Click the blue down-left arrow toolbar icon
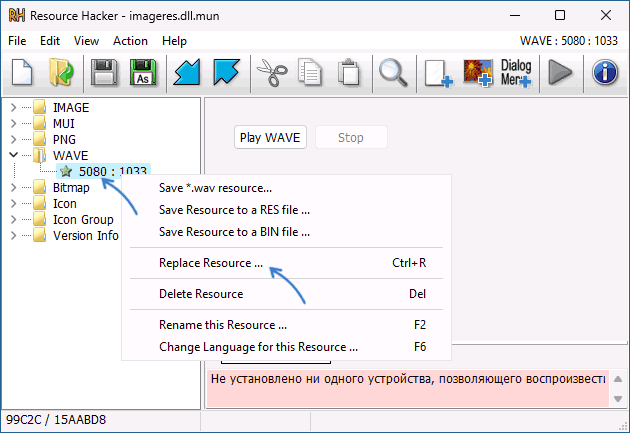Viewport: 630px width, 433px height. [187, 73]
